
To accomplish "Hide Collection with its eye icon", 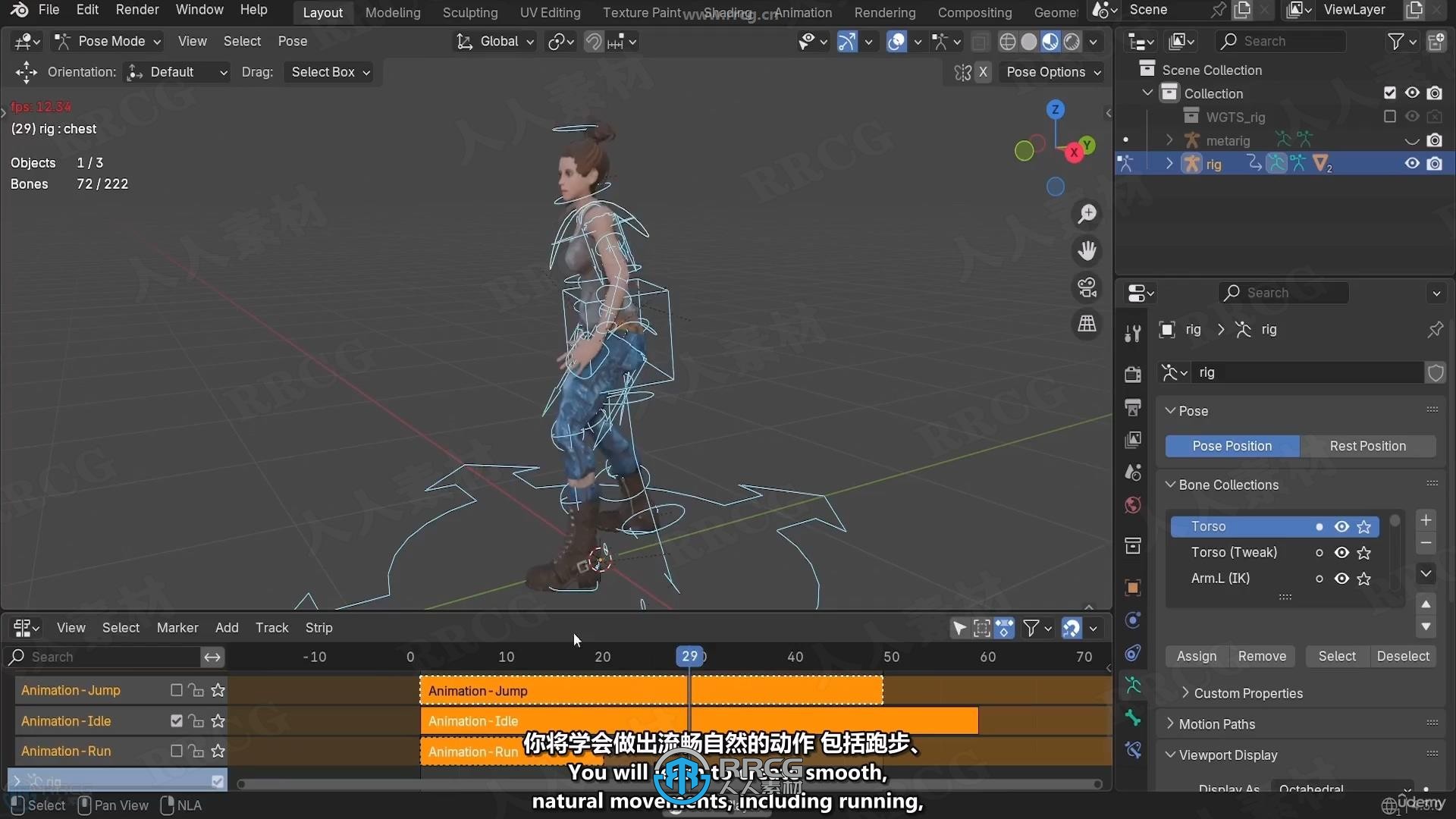I will (1412, 93).
